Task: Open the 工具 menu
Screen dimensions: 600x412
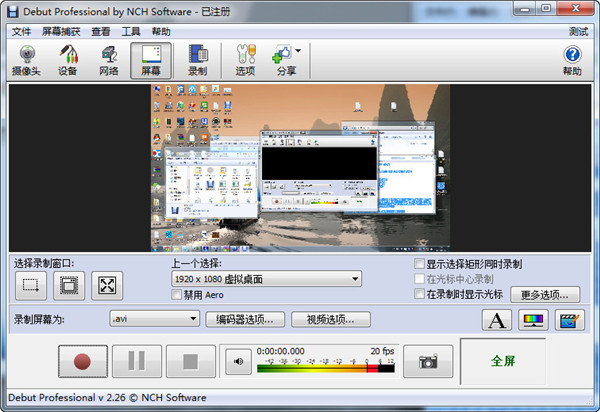Action: [x=131, y=31]
